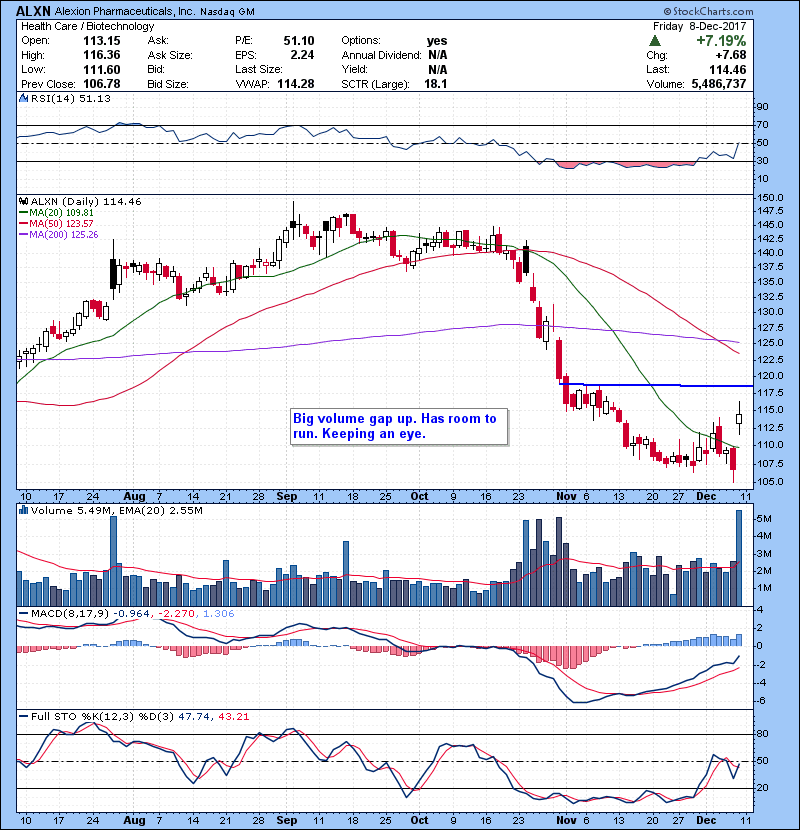Image resolution: width=800 pixels, height=830 pixels.
Task: Select the Low price 111.60
Action: point(102,69)
